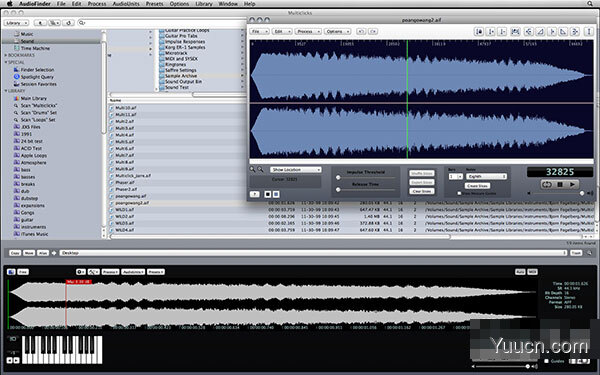The height and width of the screenshot is (375, 600).
Task: Click the waveform view icon in the editor toolbar
Action: tap(515, 32)
